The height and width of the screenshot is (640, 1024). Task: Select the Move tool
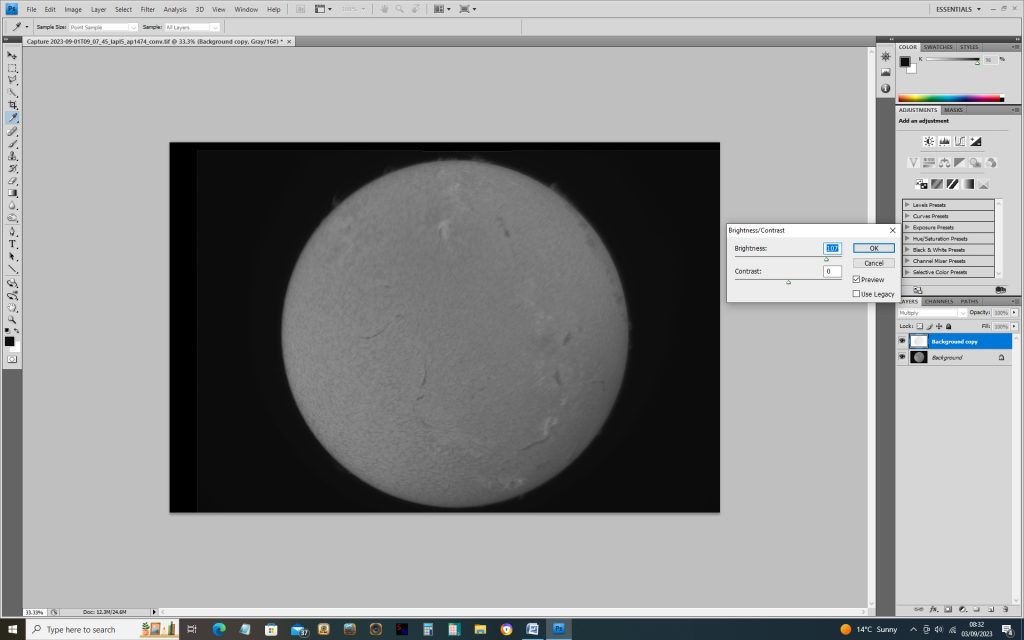pyautogui.click(x=12, y=56)
